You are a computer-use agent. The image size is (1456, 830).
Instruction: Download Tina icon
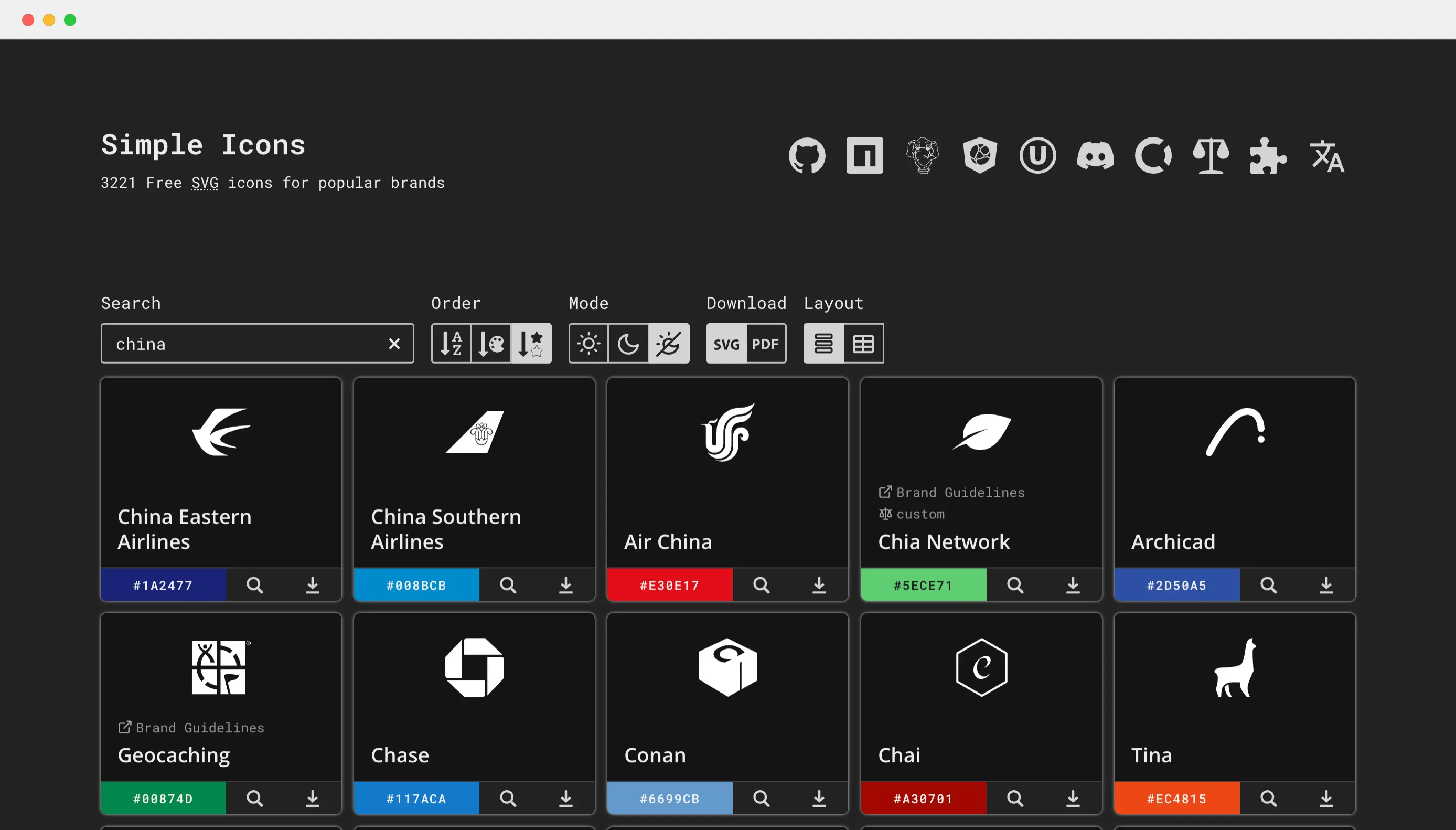coord(1326,798)
